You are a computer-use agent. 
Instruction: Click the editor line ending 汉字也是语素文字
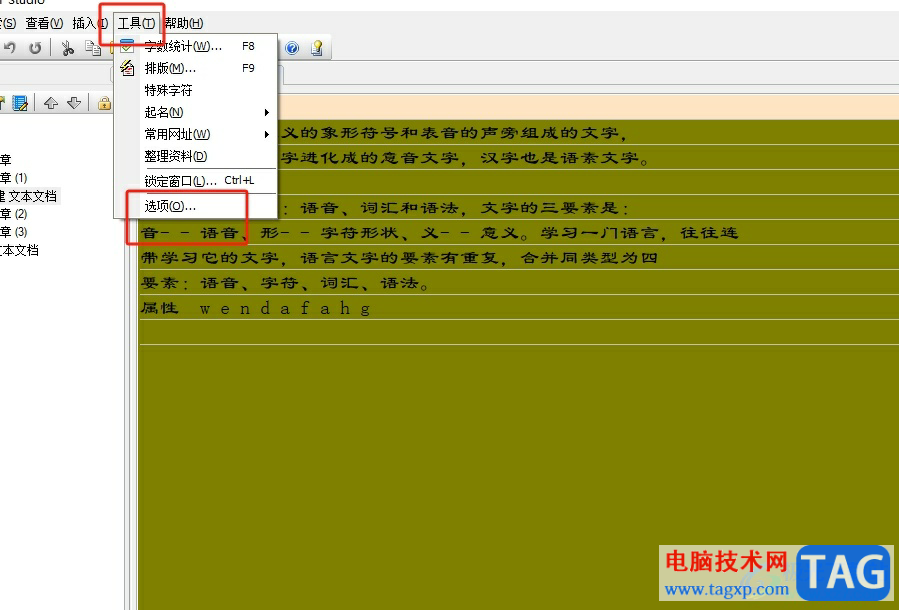465,158
